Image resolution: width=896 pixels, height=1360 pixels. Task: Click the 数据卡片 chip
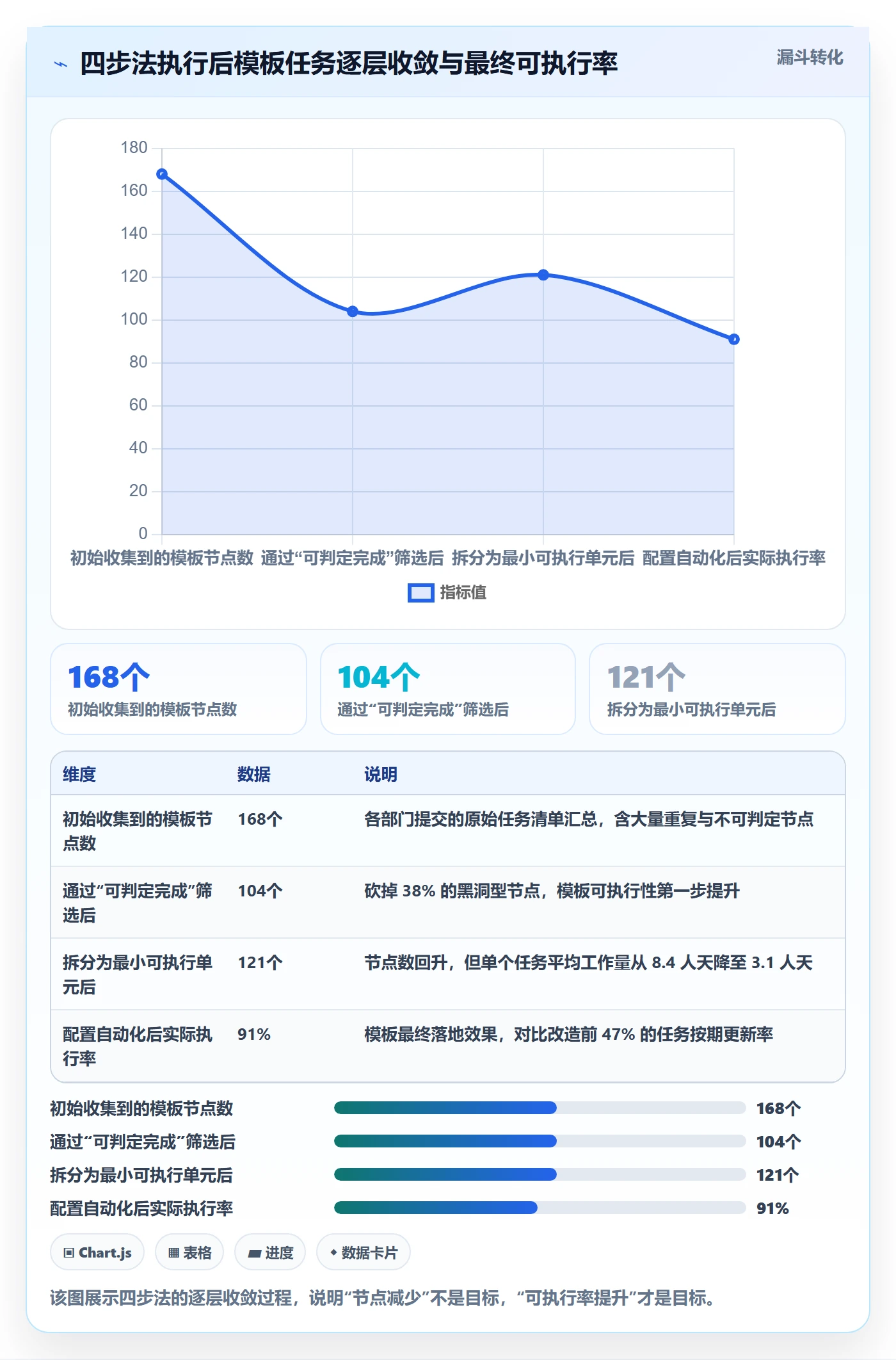[x=364, y=1252]
